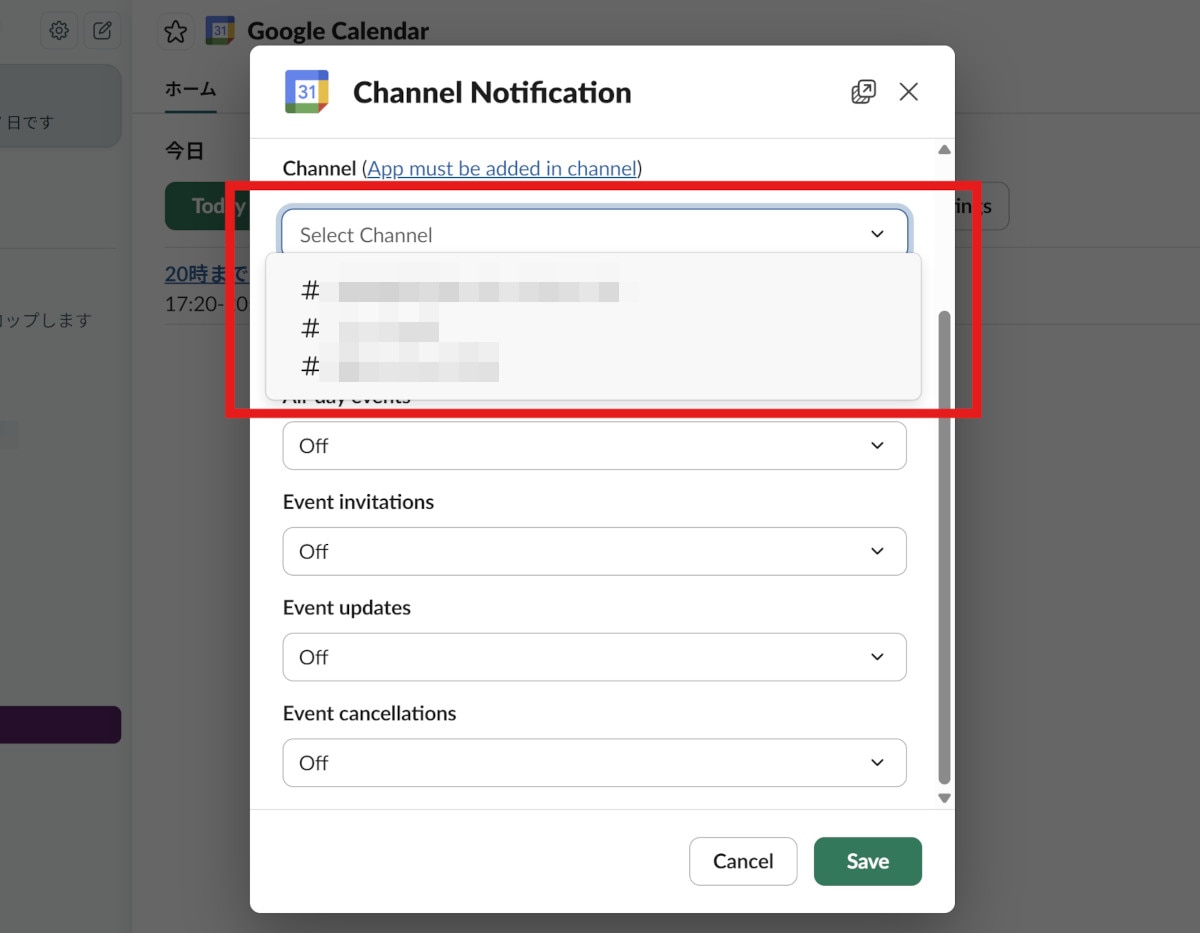This screenshot has height=933, width=1200.
Task: Open the dialog in a new window
Action: tap(862, 92)
